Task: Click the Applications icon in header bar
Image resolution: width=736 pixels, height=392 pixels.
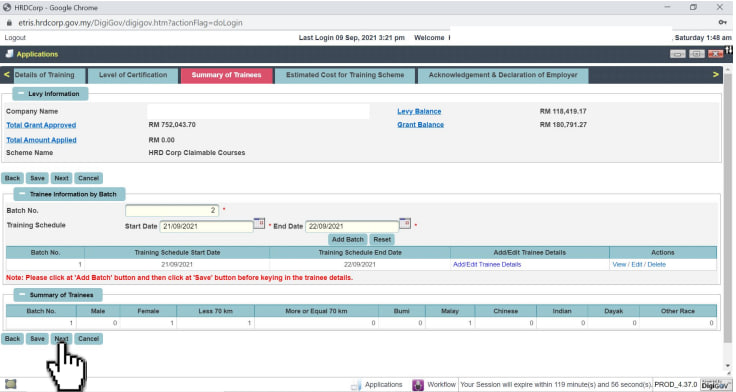Action: pyautogui.click(x=9, y=54)
